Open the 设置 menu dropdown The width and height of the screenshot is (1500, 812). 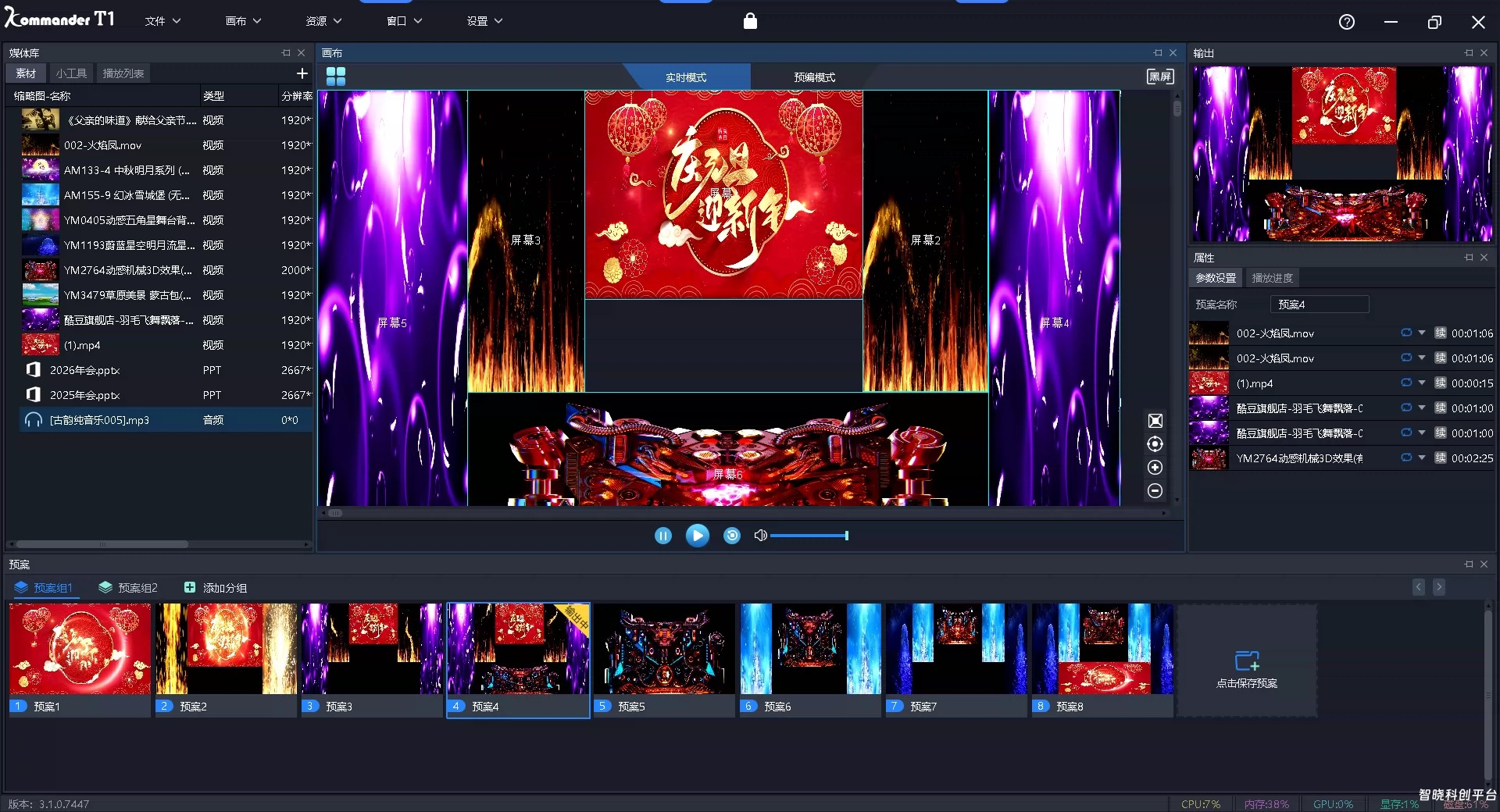pos(484,21)
